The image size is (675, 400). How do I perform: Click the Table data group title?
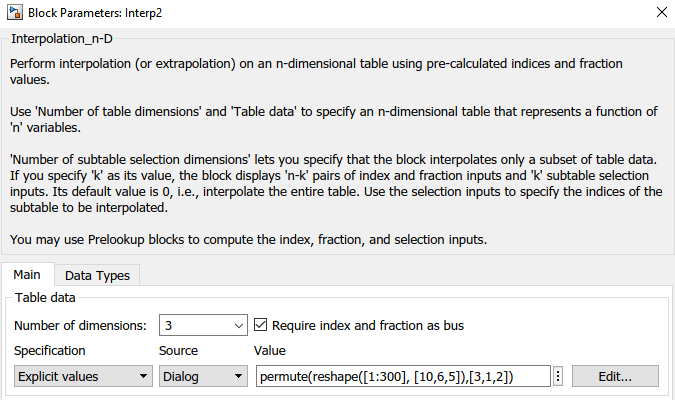click(48, 297)
